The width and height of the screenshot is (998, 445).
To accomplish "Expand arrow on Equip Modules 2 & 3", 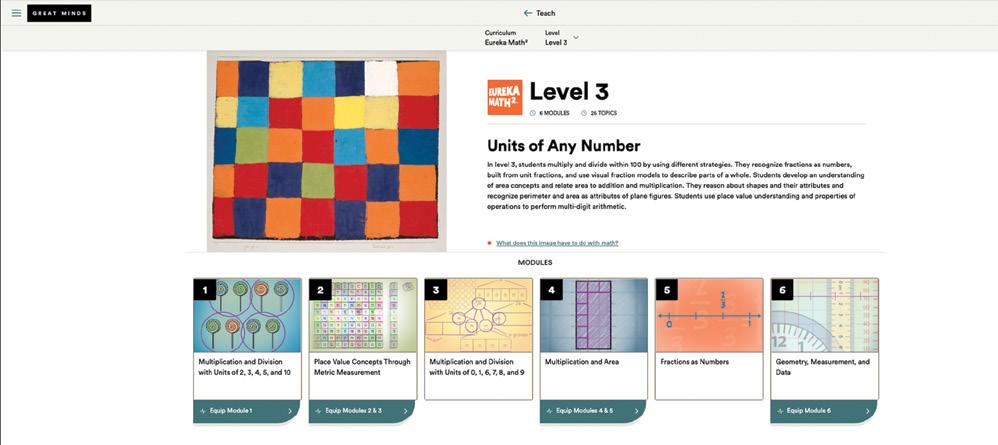I will click(x=405, y=411).
